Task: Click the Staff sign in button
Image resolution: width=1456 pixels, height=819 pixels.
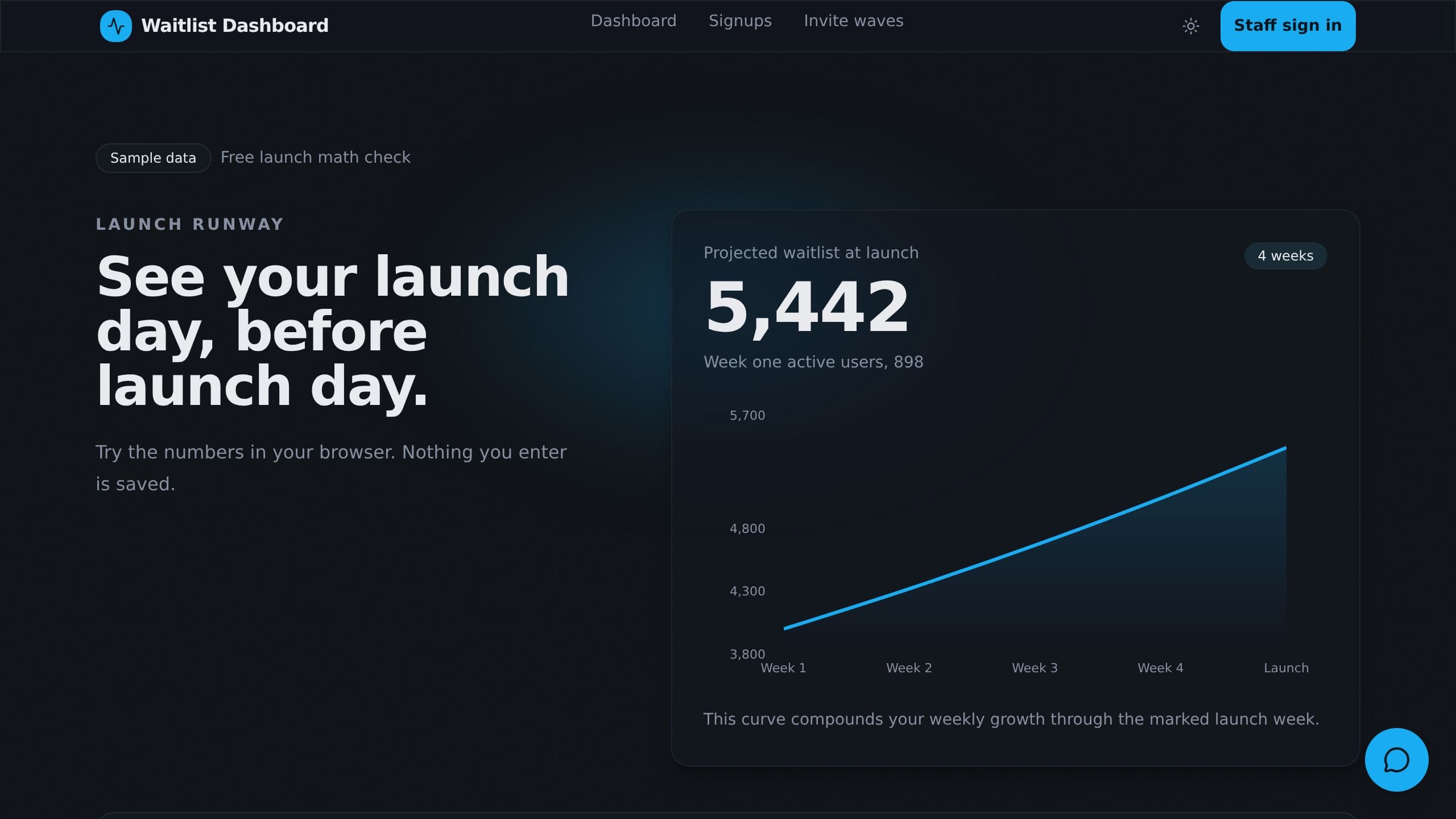Action: tap(1288, 26)
